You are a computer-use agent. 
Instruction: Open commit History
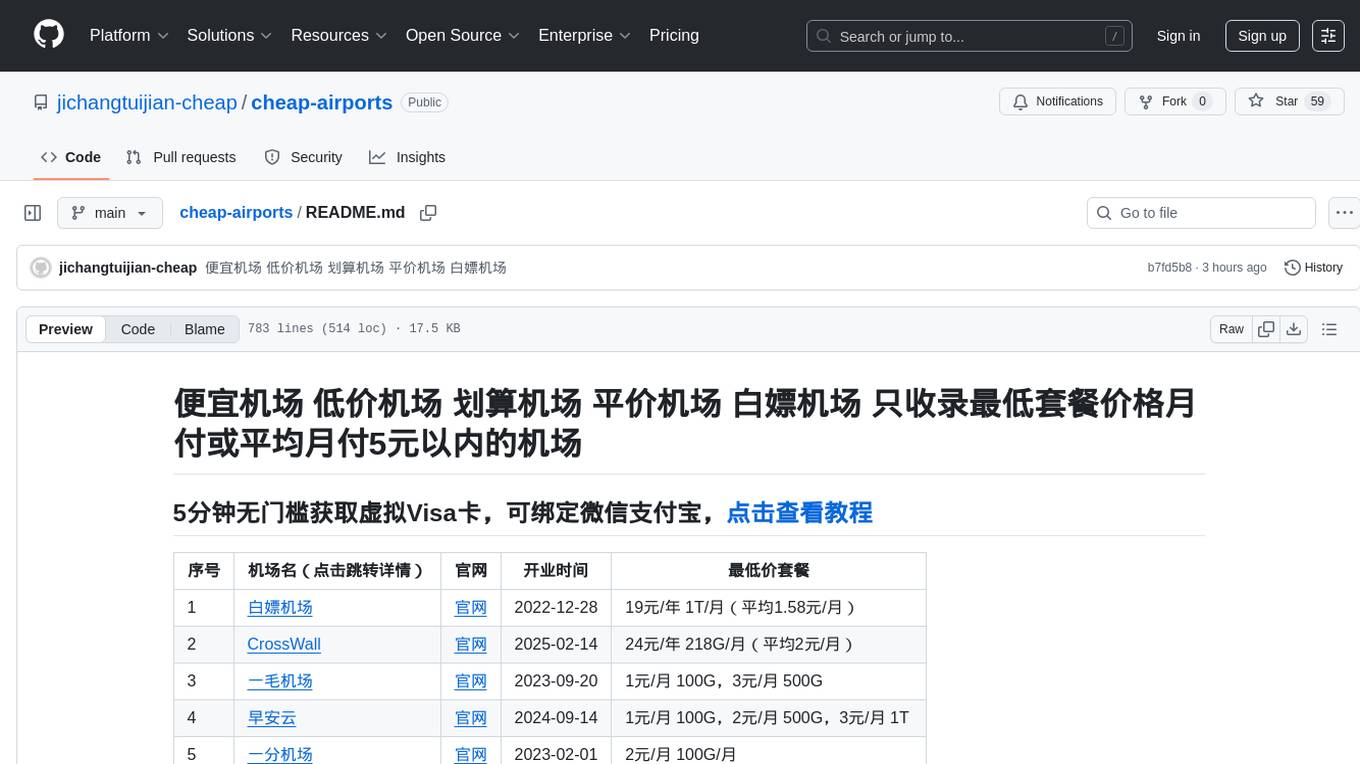pos(1313,268)
